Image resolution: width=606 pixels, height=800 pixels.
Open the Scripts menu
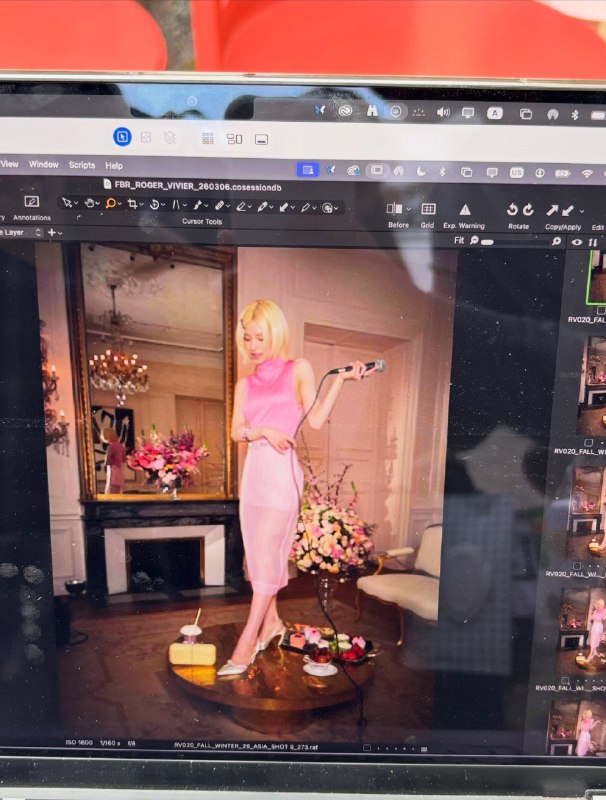(82, 165)
